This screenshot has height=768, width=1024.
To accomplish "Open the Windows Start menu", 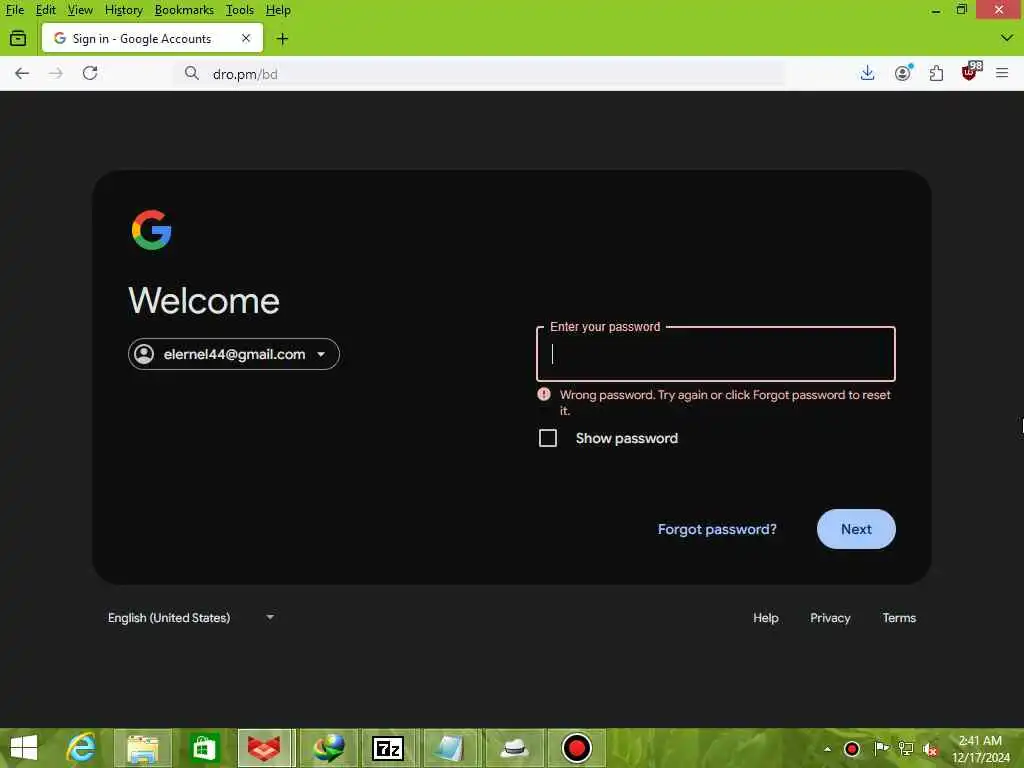I will click(24, 748).
